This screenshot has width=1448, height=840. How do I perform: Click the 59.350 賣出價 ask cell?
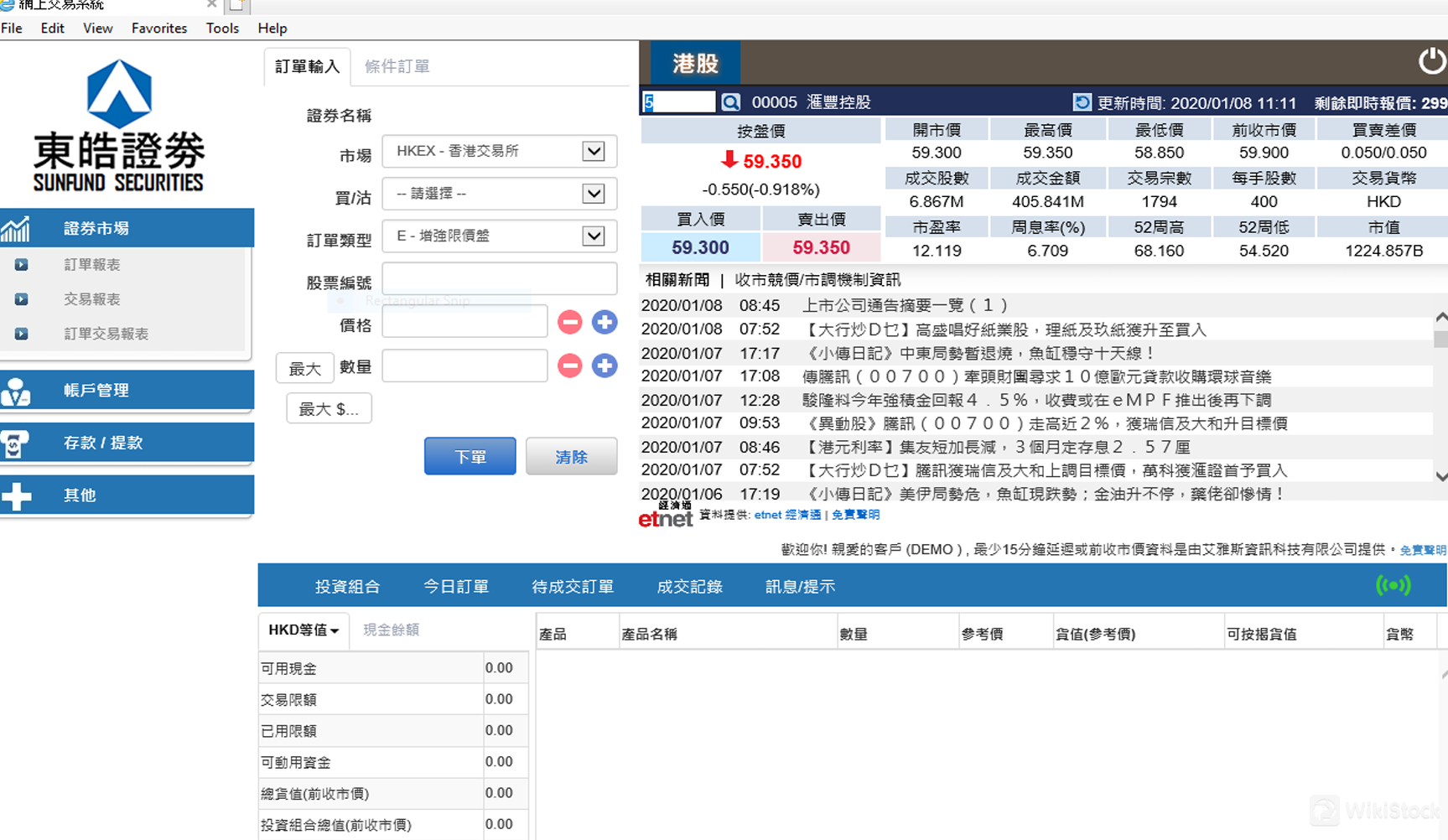[x=822, y=248]
